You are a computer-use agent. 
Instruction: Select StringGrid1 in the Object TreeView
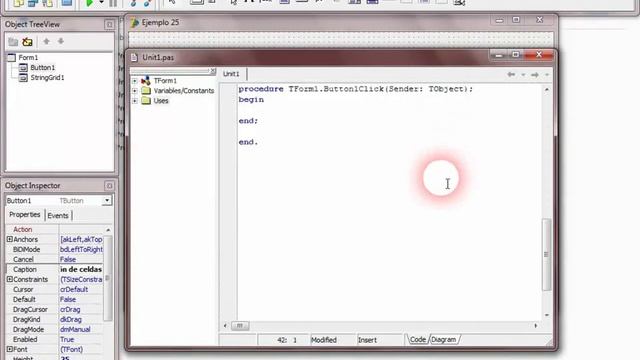coord(47,78)
